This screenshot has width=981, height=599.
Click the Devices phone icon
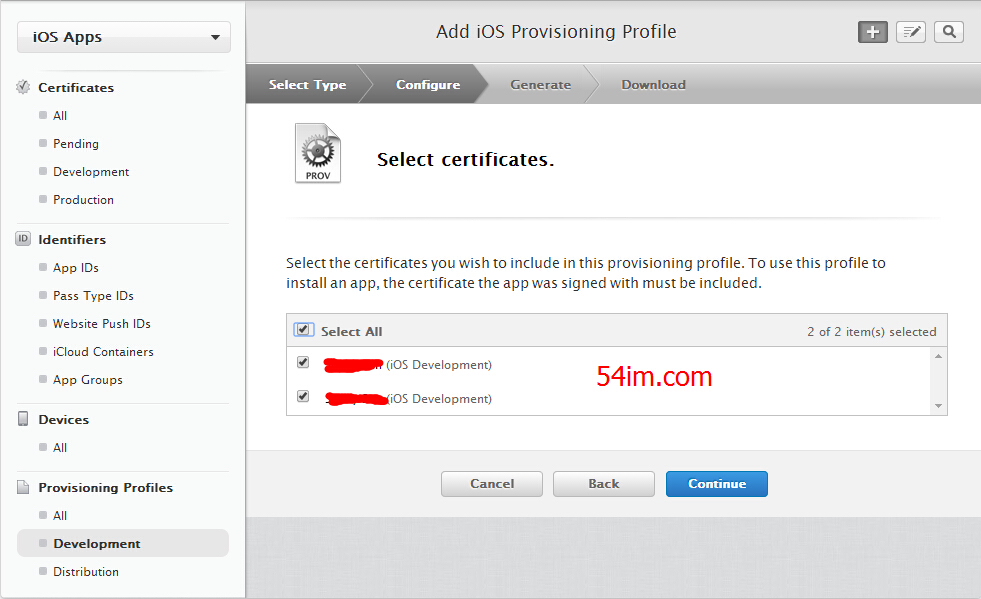23,419
